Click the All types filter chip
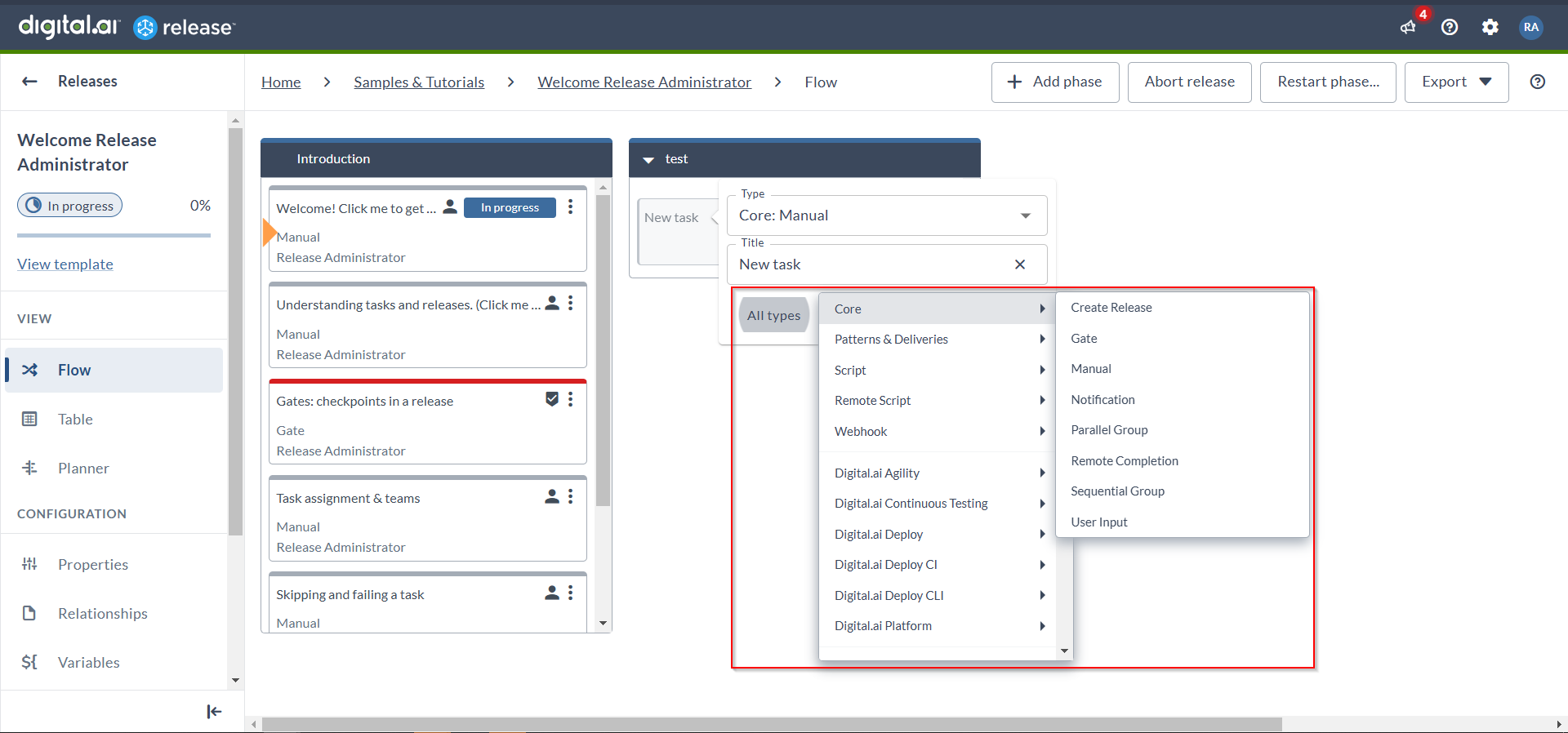 tap(773, 316)
